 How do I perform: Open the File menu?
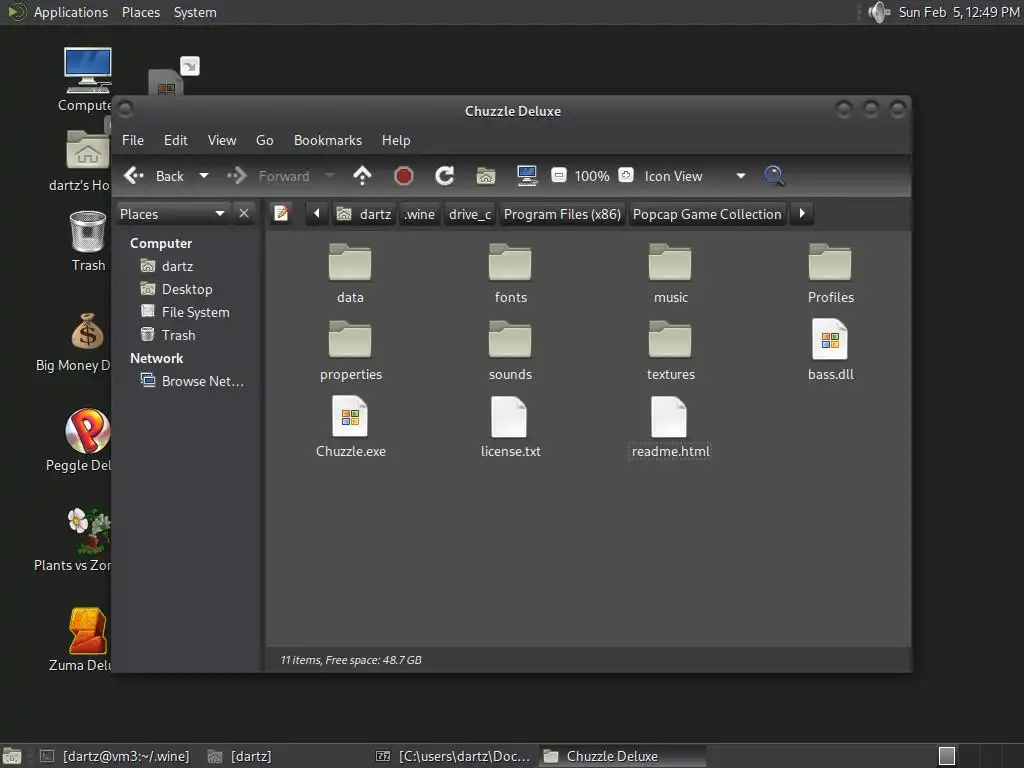[x=133, y=140]
